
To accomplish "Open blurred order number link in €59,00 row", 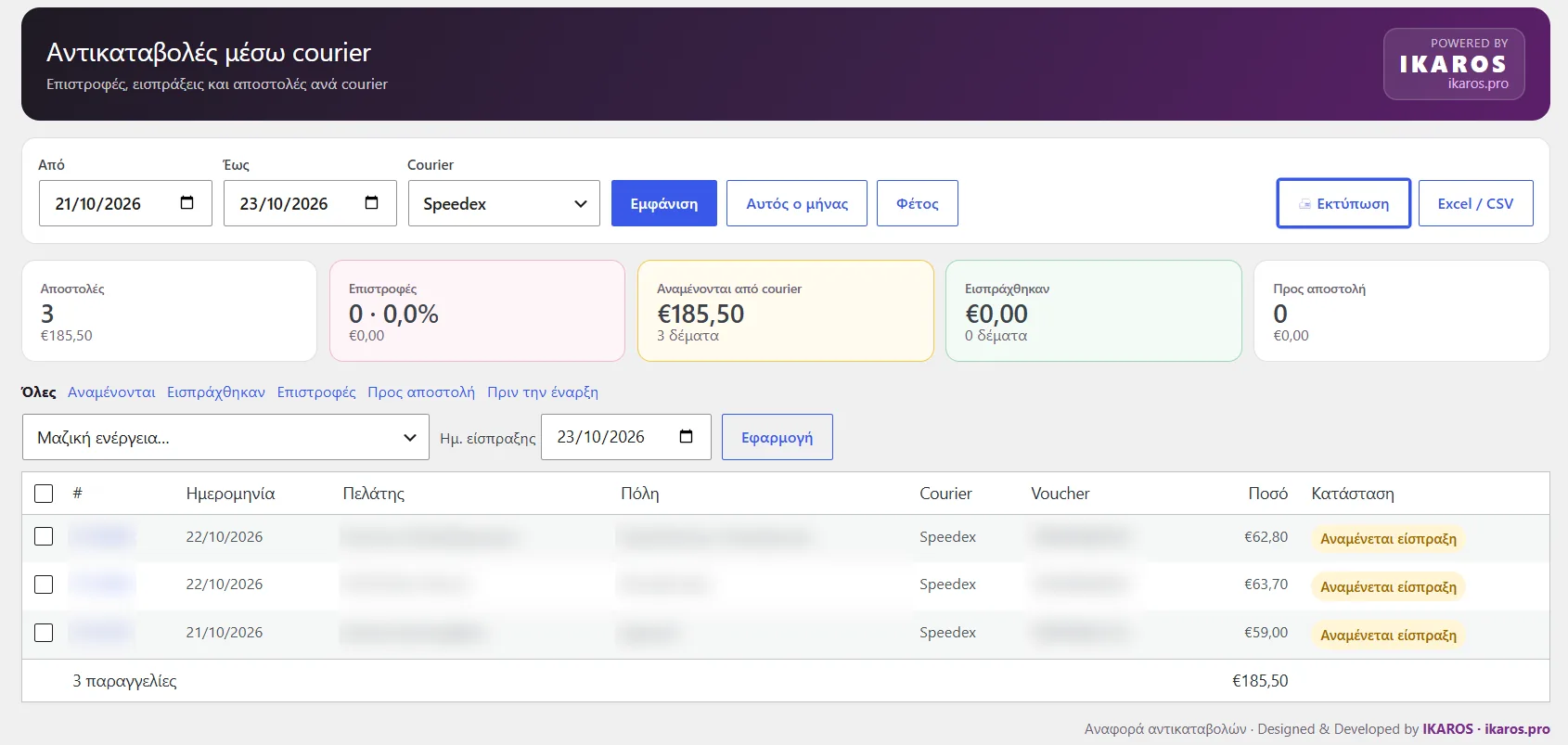I will coord(102,633).
